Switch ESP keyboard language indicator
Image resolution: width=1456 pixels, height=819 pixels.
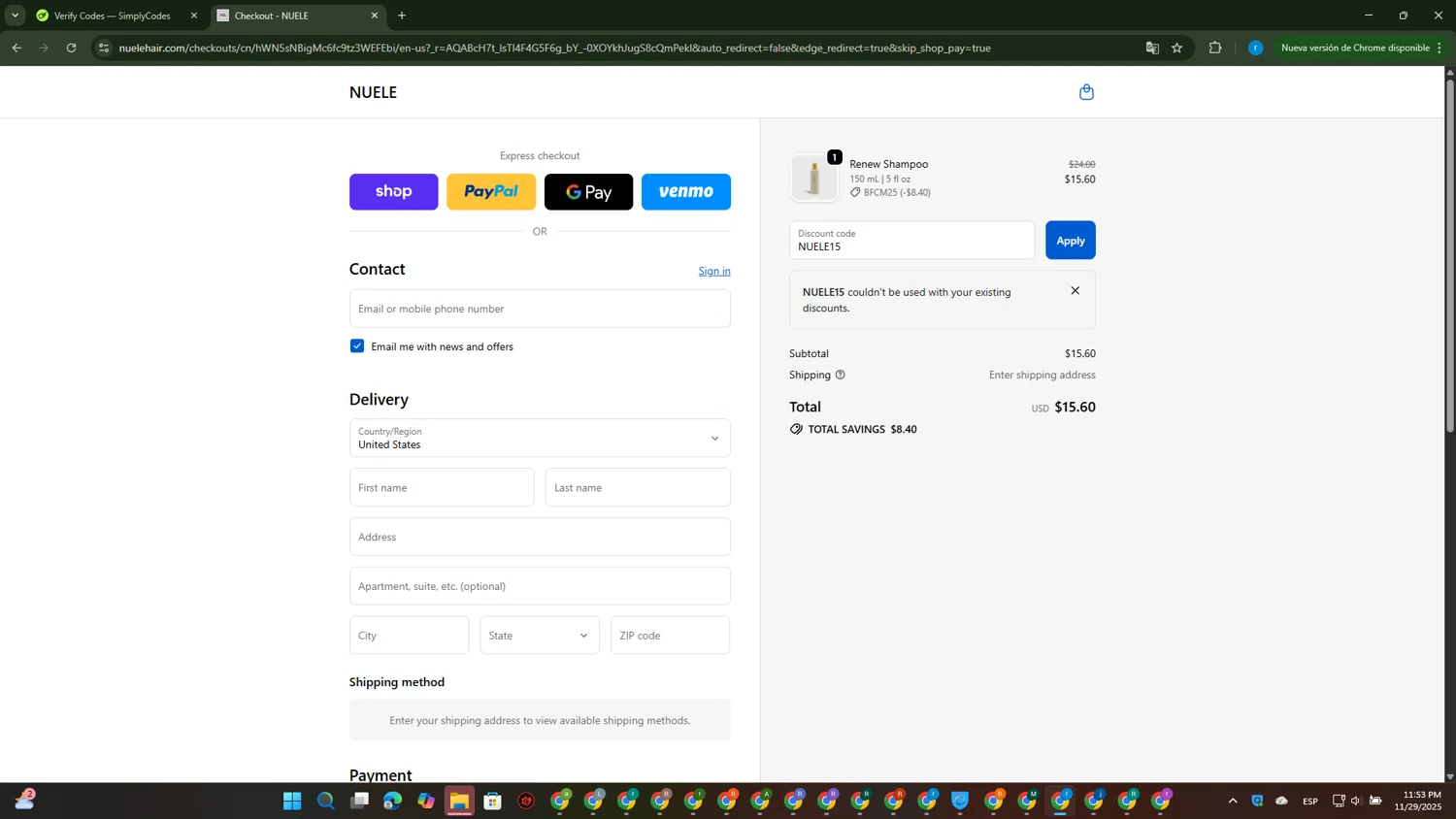1310,801
